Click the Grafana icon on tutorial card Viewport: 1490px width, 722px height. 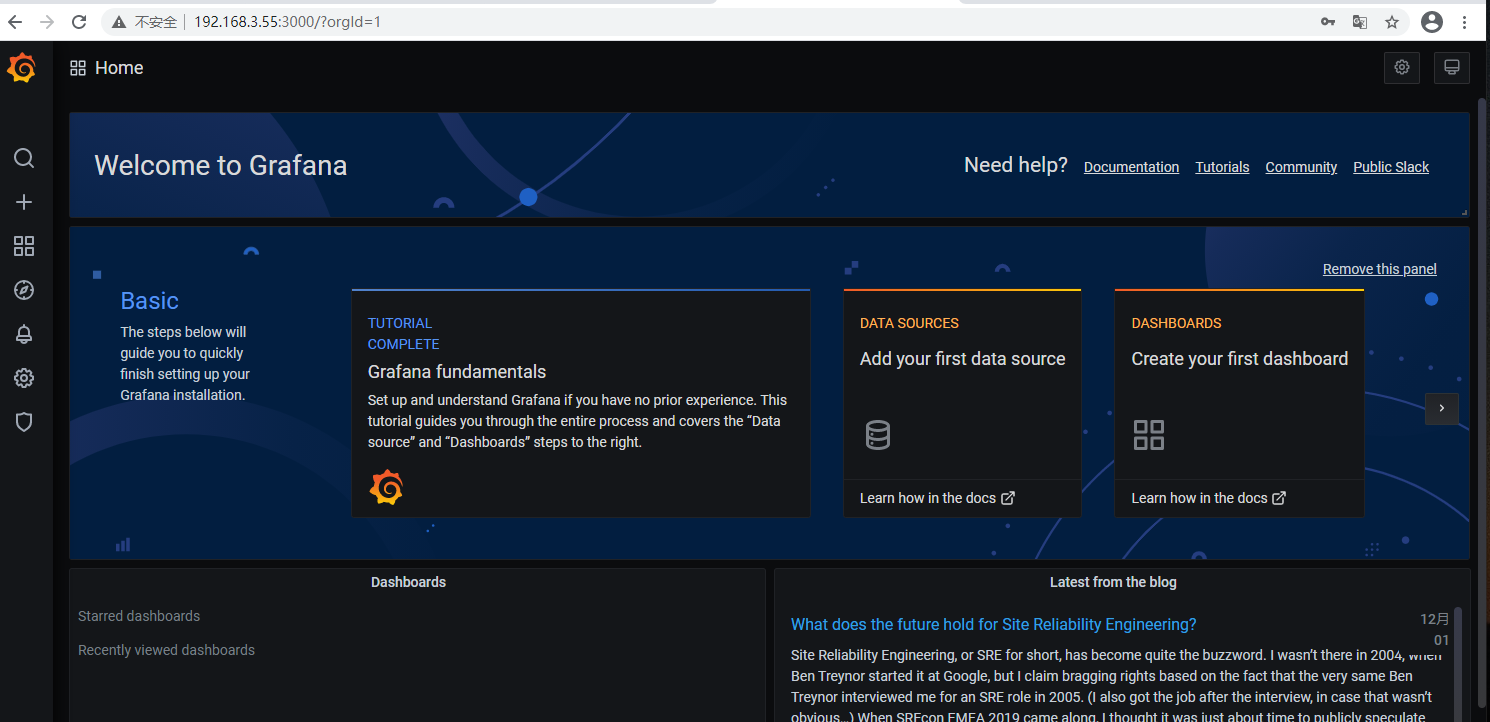point(386,487)
